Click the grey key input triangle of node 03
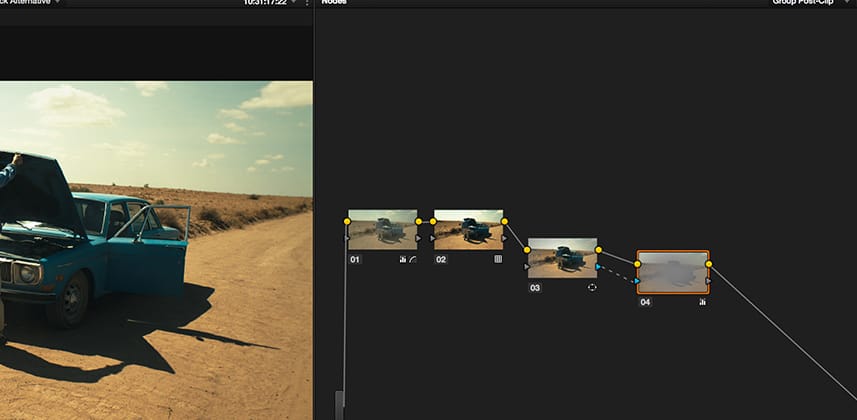Viewport: 857px width, 420px height. (527, 267)
